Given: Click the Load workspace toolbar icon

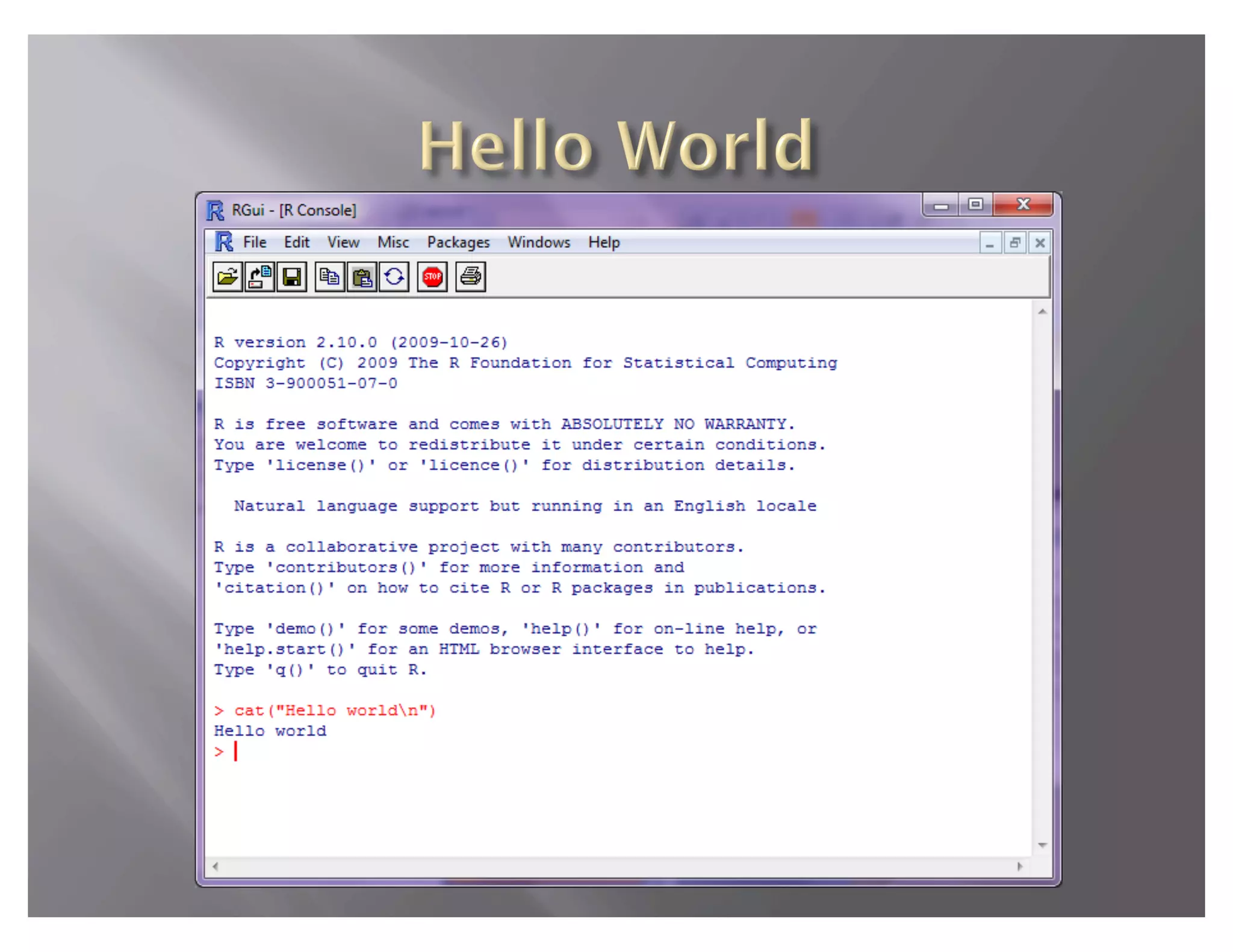Looking at the screenshot, I should (x=260, y=277).
